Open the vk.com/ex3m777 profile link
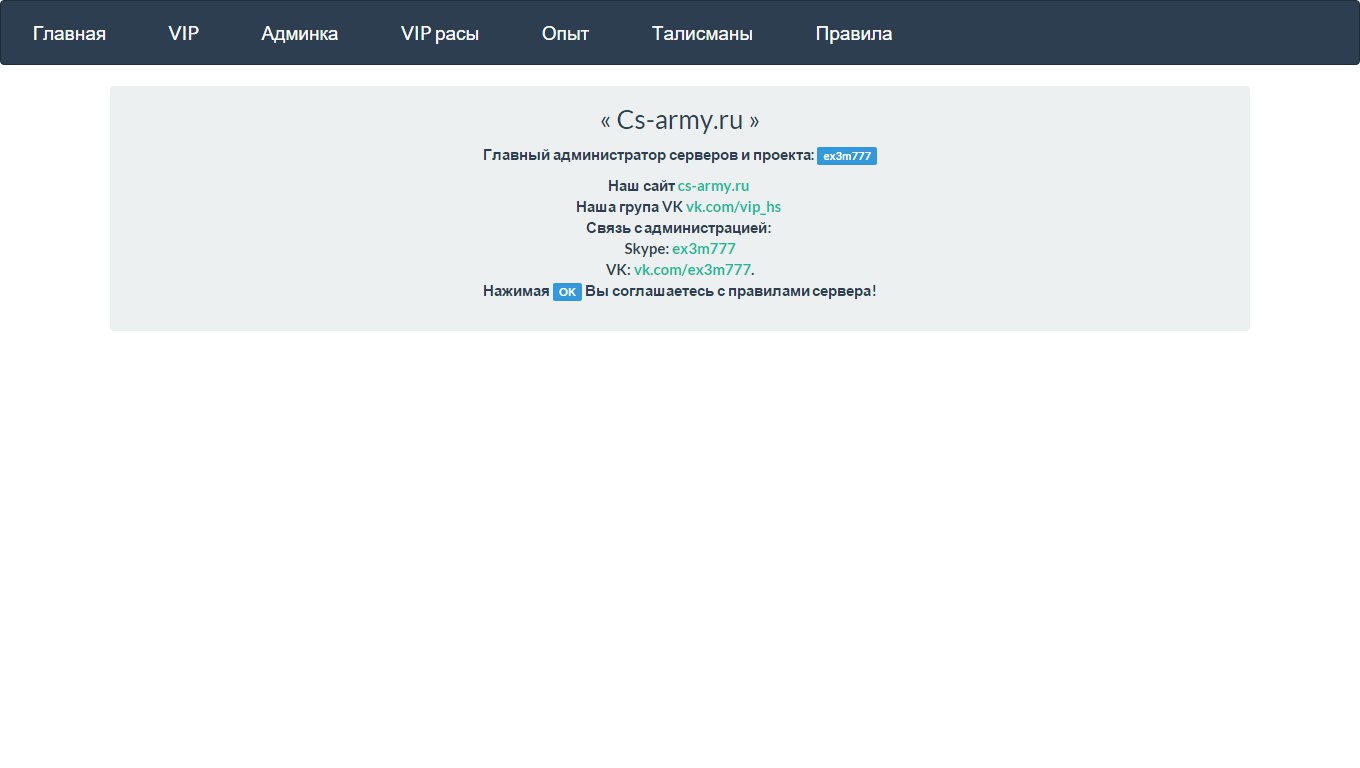Screen dimensions: 1360x768 click(x=692, y=270)
